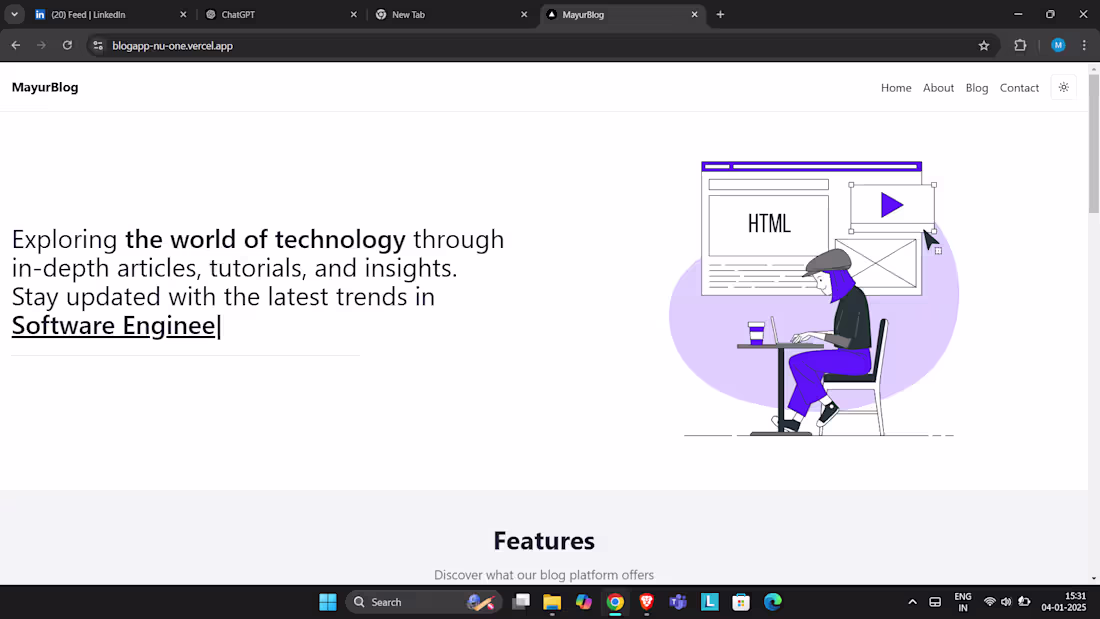1100x619 pixels.
Task: Adjust volume via the speaker tray icon
Action: click(1006, 601)
